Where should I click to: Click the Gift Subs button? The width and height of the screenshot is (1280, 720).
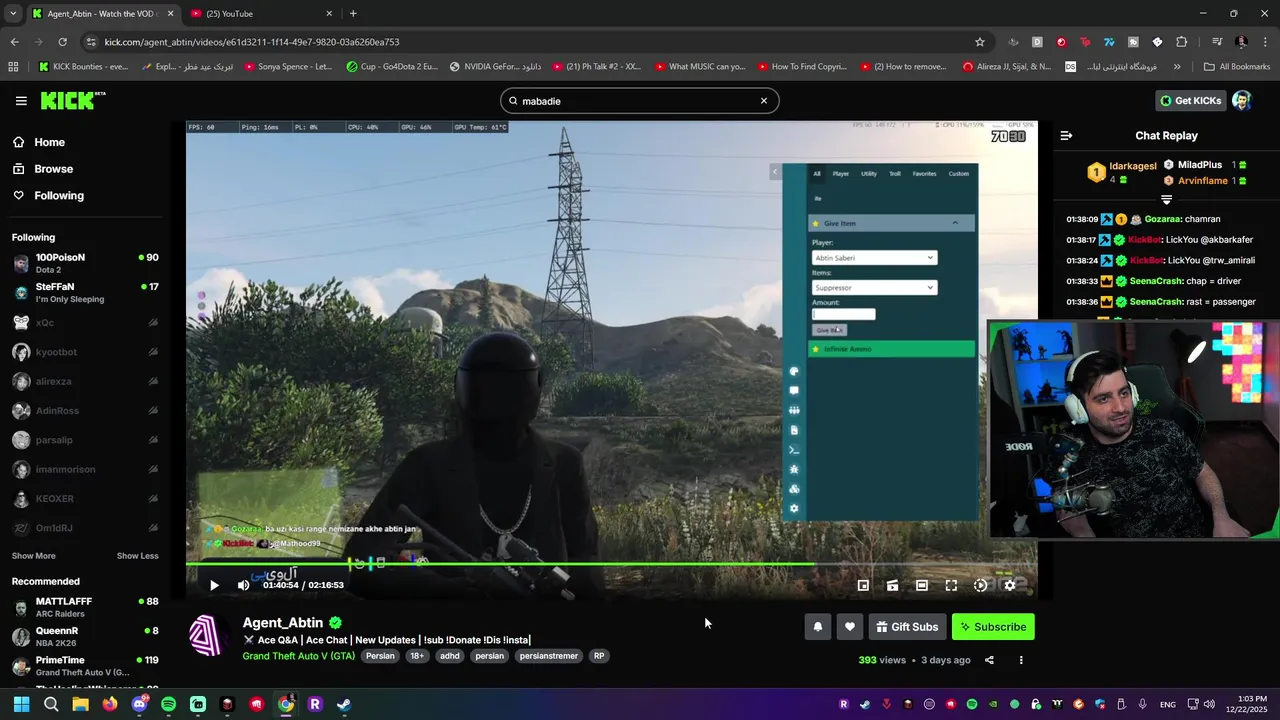point(907,627)
